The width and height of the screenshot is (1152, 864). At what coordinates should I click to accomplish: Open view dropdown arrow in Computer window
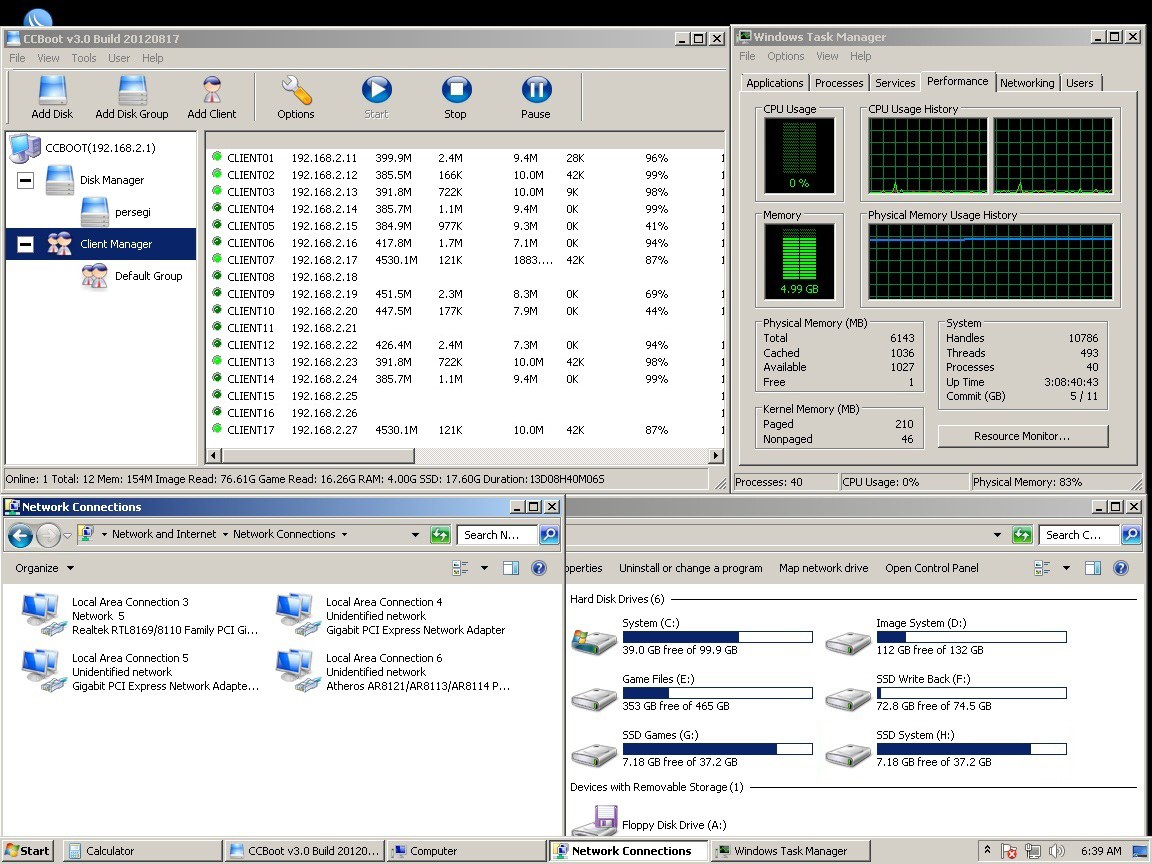(1066, 568)
